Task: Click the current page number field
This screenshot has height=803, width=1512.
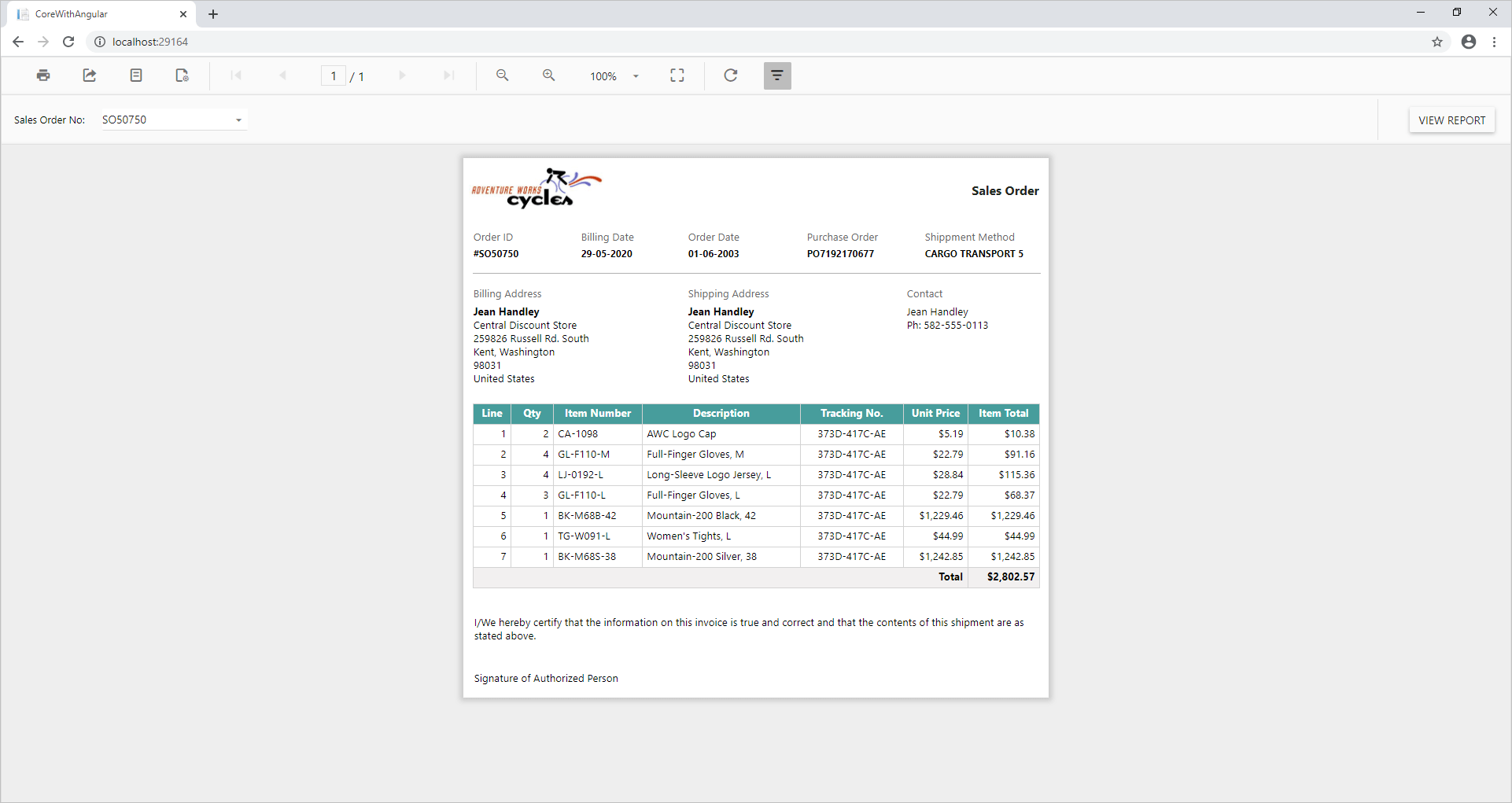Action: (x=334, y=76)
